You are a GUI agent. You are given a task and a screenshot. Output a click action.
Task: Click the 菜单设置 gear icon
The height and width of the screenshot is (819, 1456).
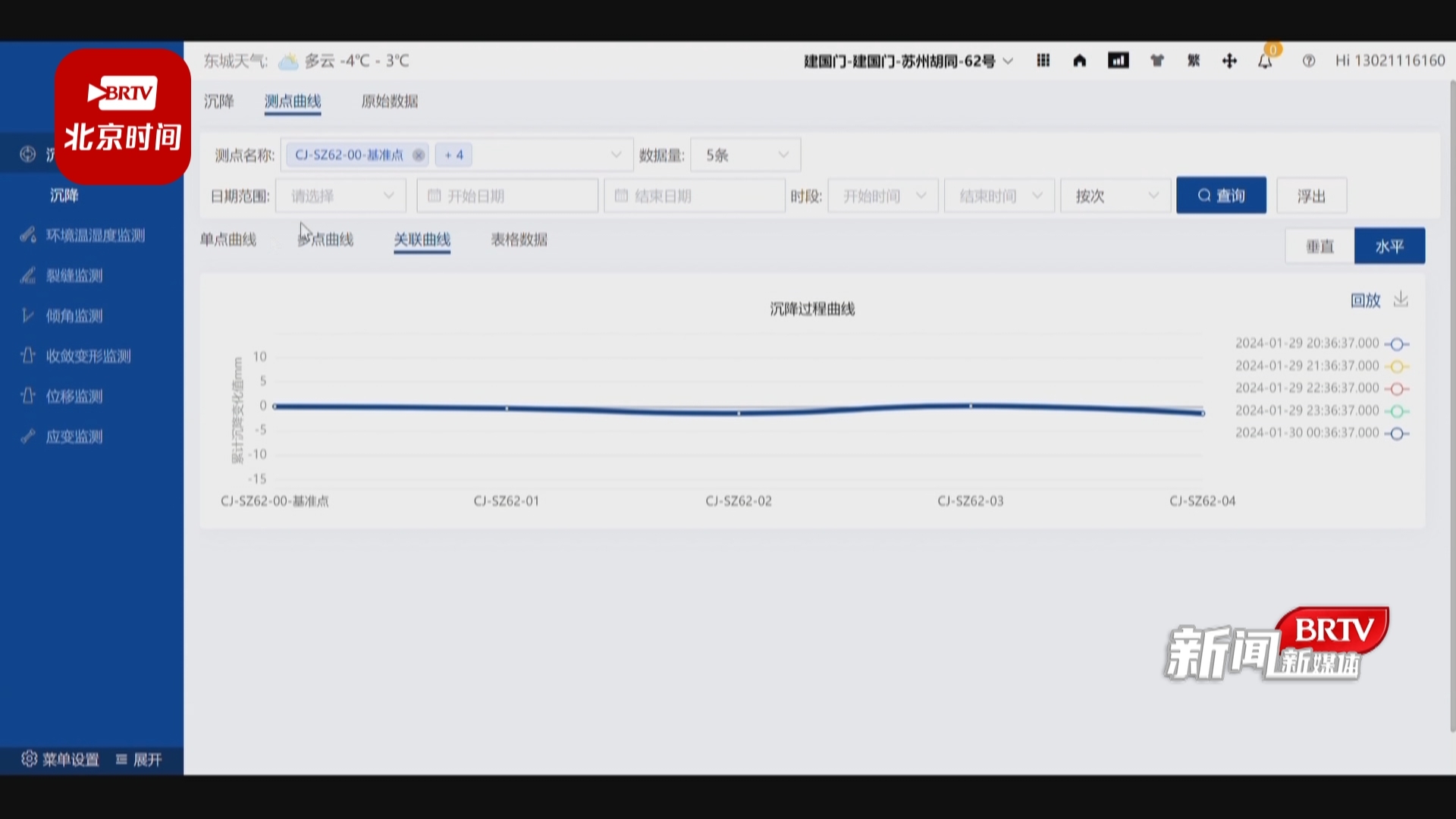[x=29, y=759]
